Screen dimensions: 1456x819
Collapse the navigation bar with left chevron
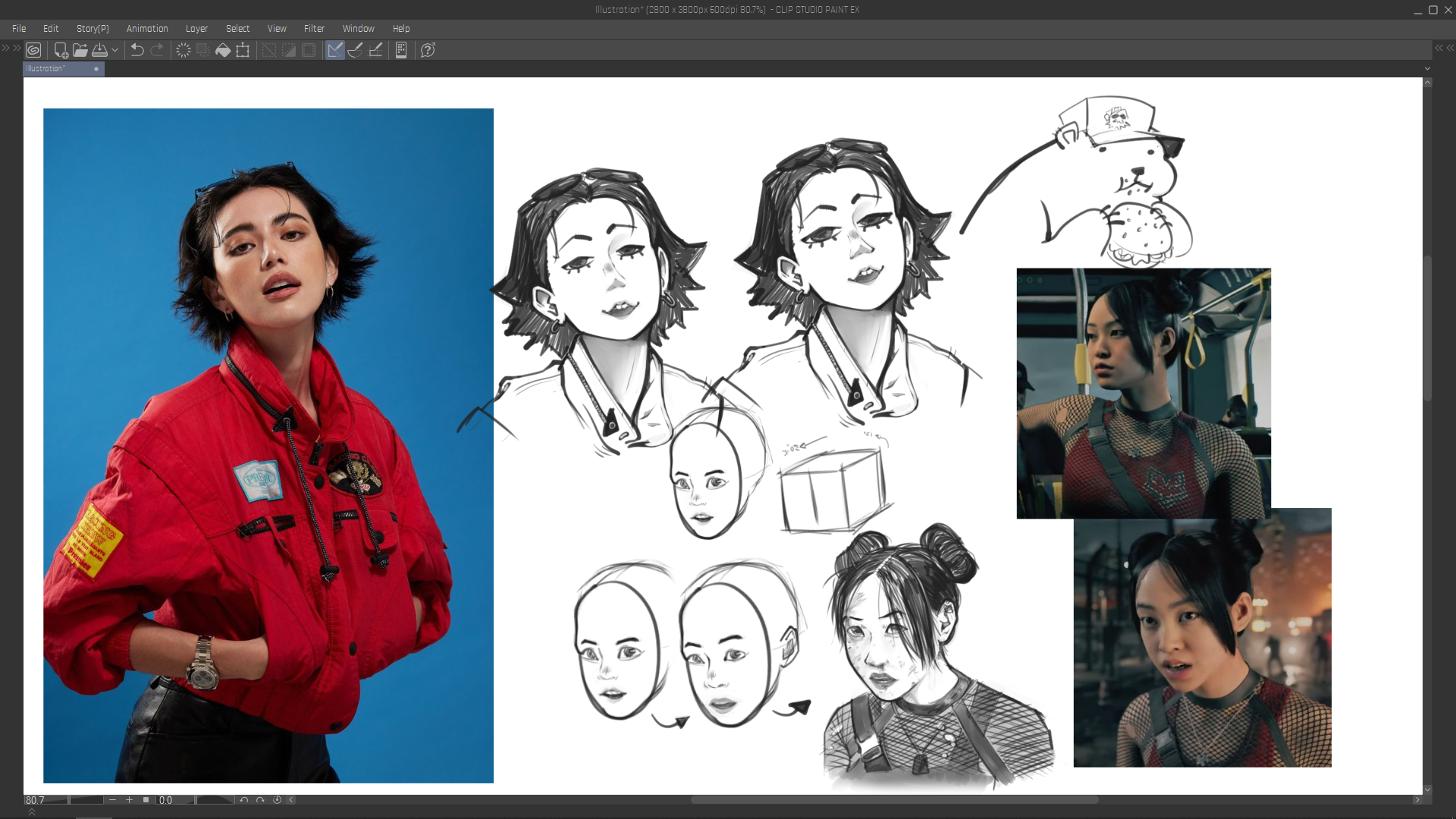[291, 800]
